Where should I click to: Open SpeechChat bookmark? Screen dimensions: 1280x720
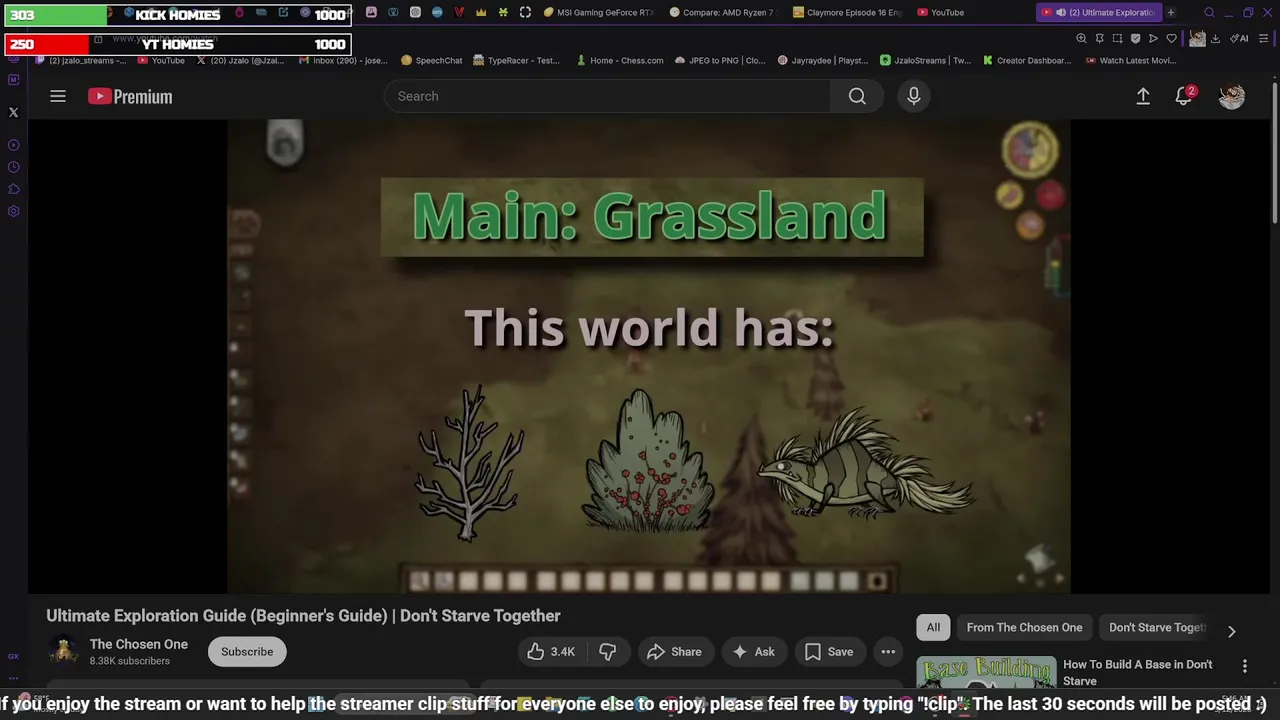432,61
